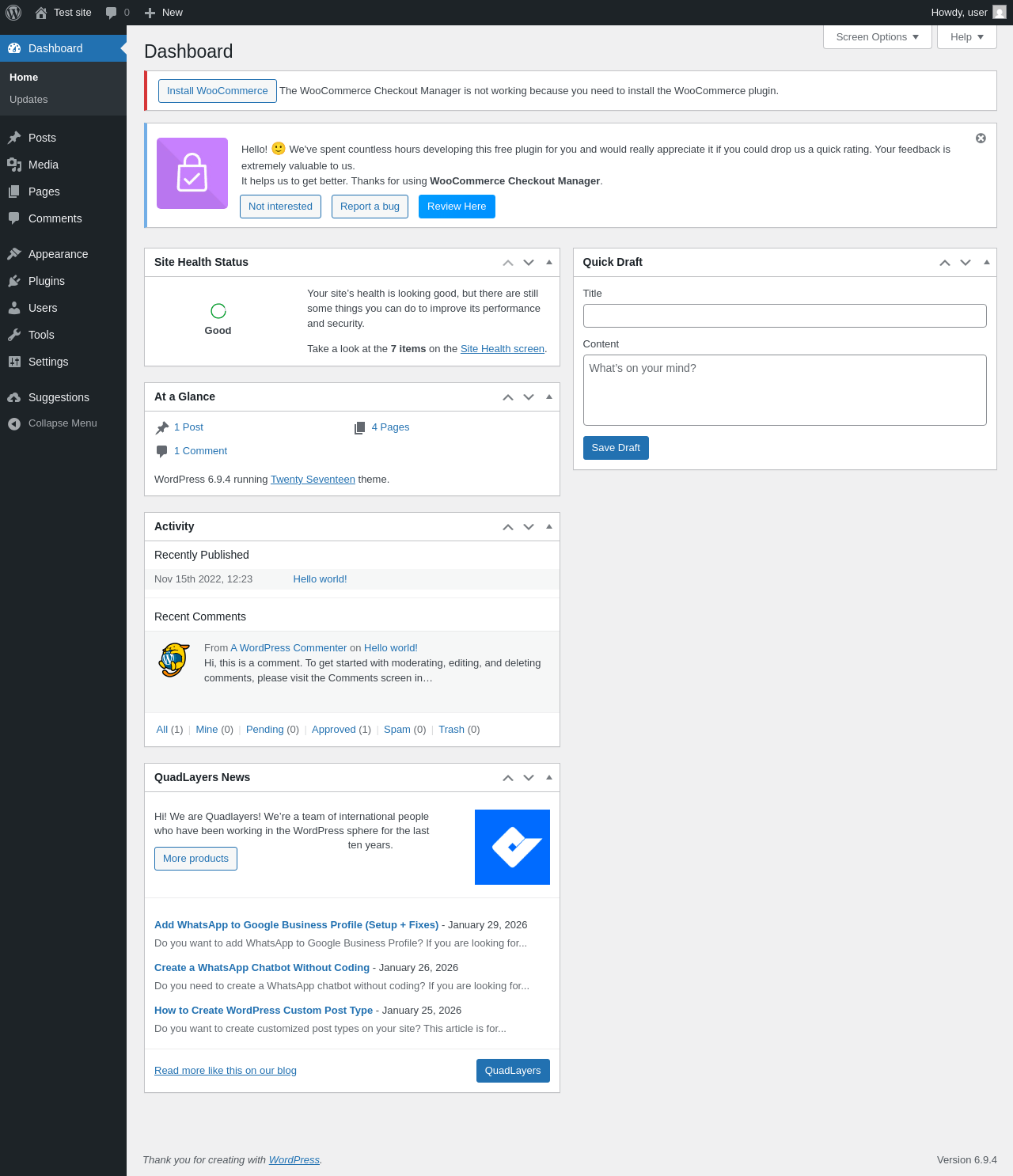Dismiss the review notice with the X icon
Screen dimensions: 1013x1176
pyautogui.click(x=981, y=138)
